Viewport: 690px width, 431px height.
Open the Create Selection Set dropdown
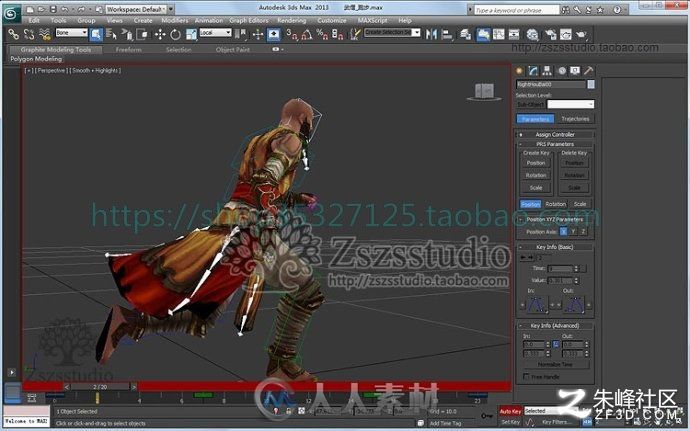tap(392, 33)
